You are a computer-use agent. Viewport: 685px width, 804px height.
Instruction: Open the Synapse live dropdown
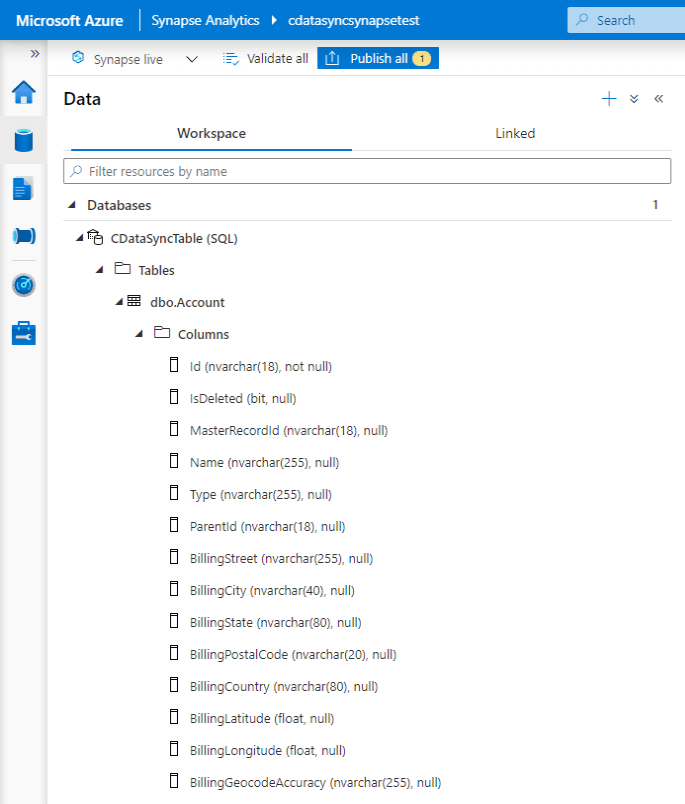click(192, 59)
